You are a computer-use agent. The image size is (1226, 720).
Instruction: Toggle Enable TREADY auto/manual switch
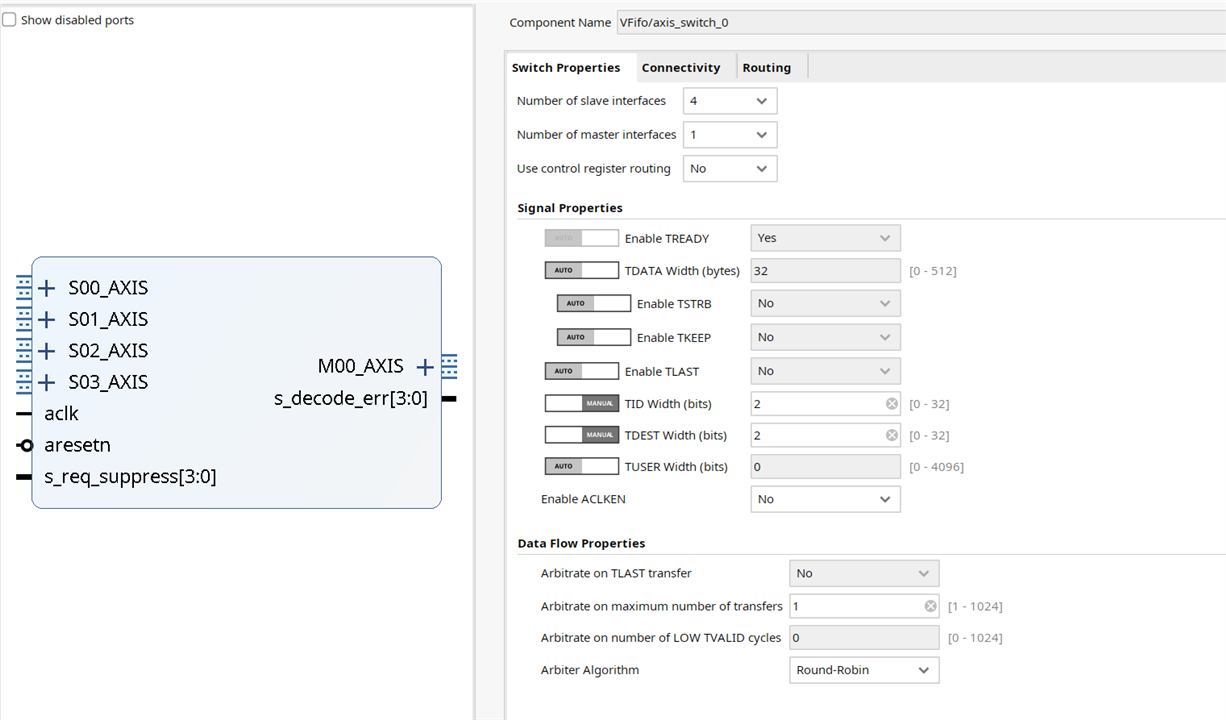(581, 238)
